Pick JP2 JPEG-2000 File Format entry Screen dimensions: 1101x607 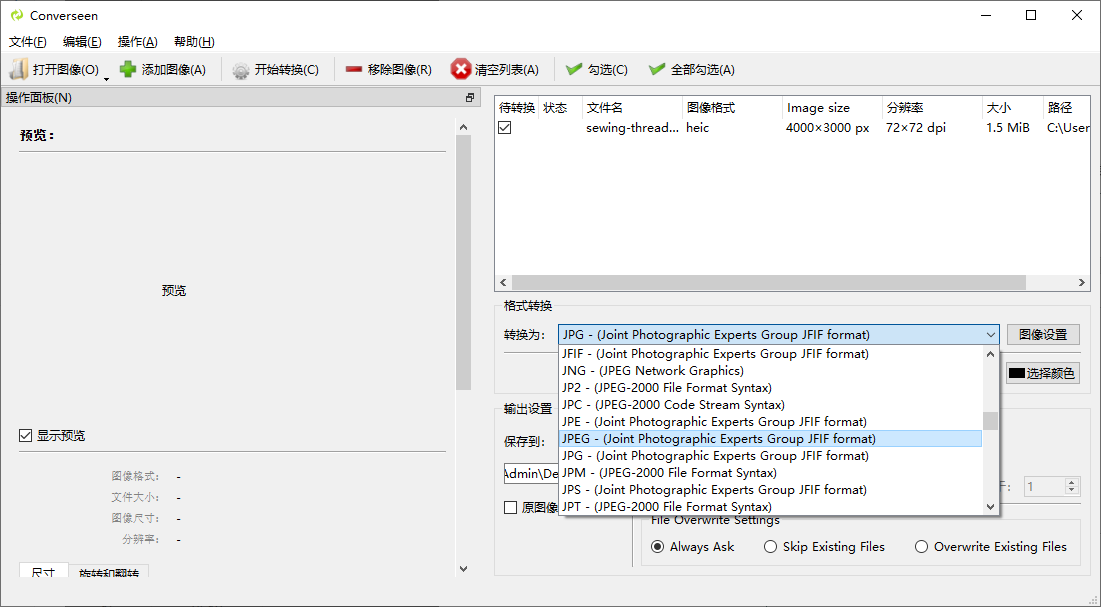(x=666, y=388)
